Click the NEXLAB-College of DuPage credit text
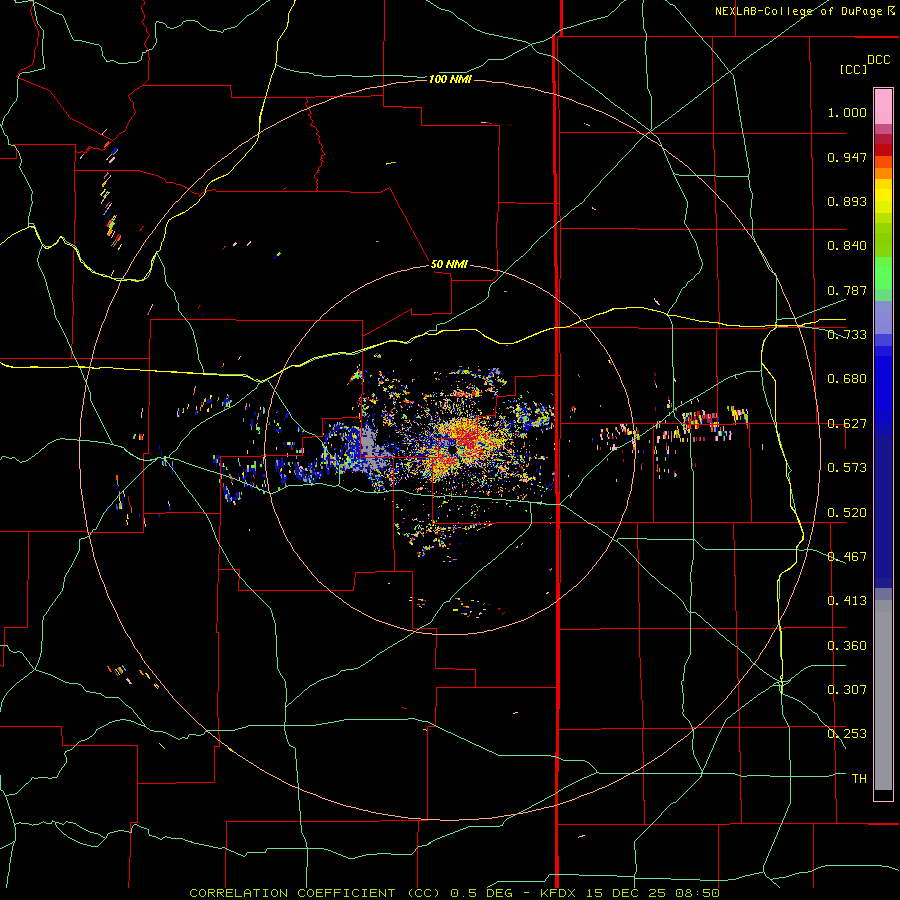 [804, 11]
